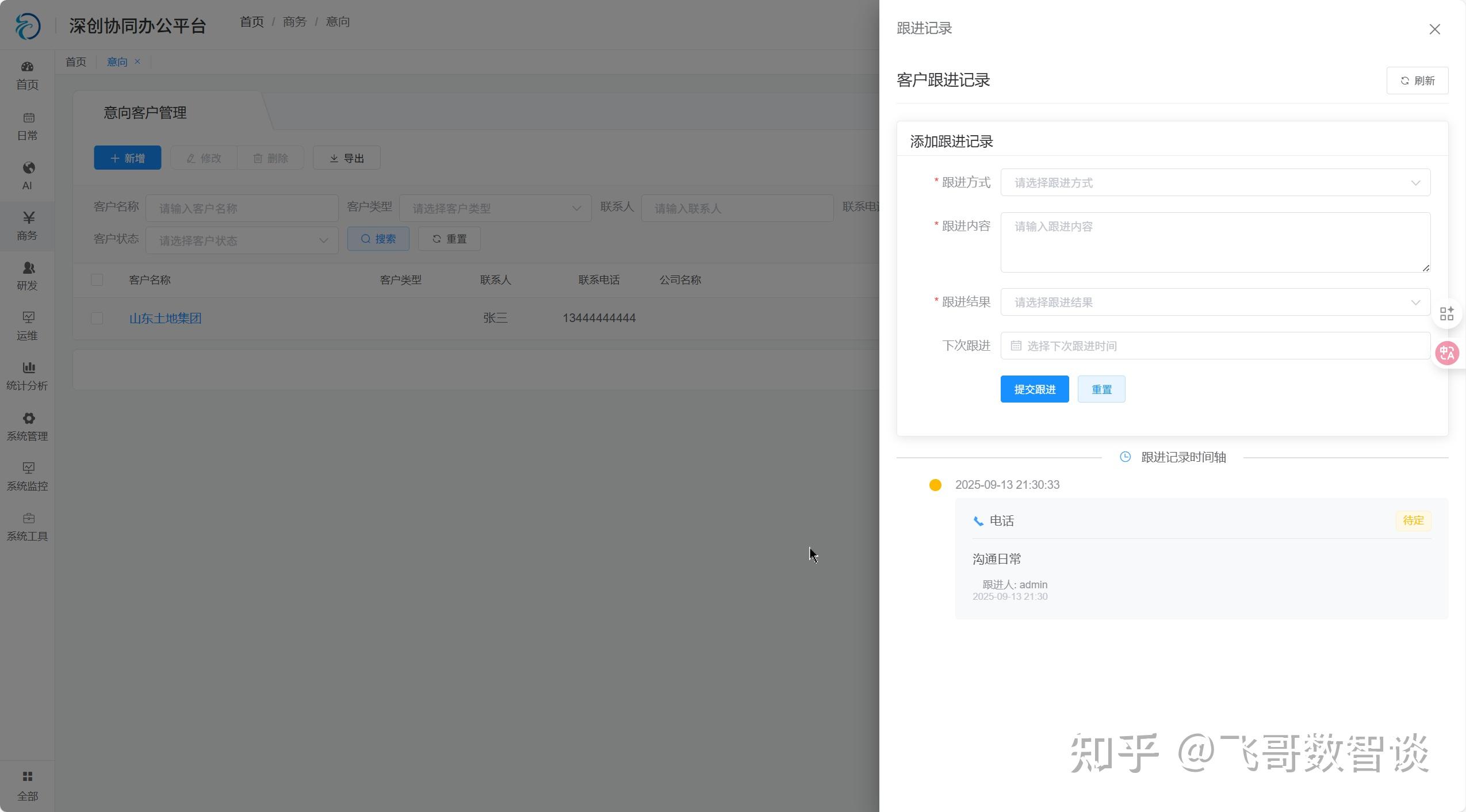Click the 导出 export button
Image resolution: width=1466 pixels, height=812 pixels.
tap(346, 158)
